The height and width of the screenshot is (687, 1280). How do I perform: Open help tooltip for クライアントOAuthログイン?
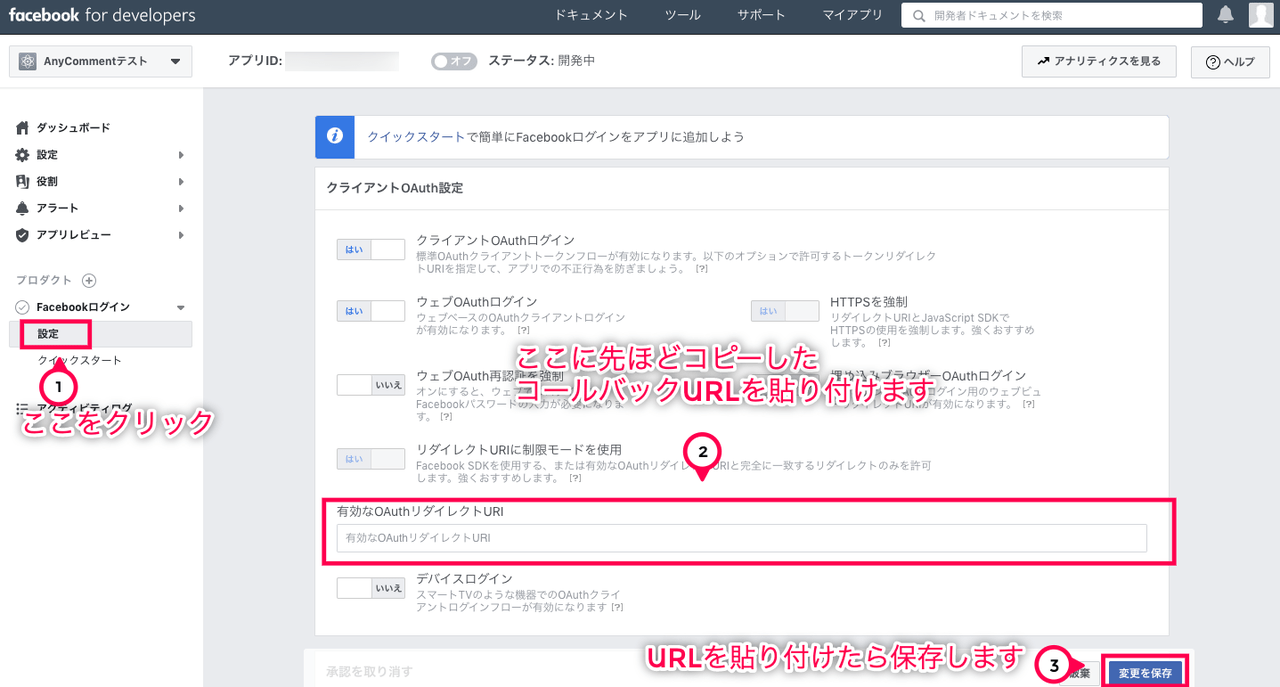point(702,270)
